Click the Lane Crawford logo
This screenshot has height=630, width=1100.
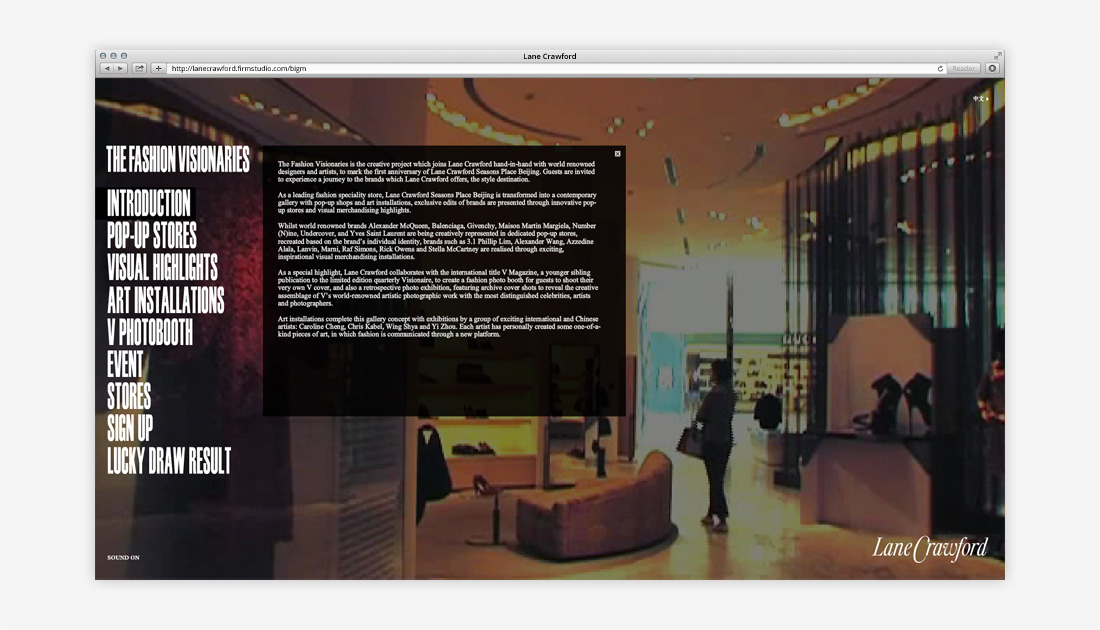click(x=930, y=548)
